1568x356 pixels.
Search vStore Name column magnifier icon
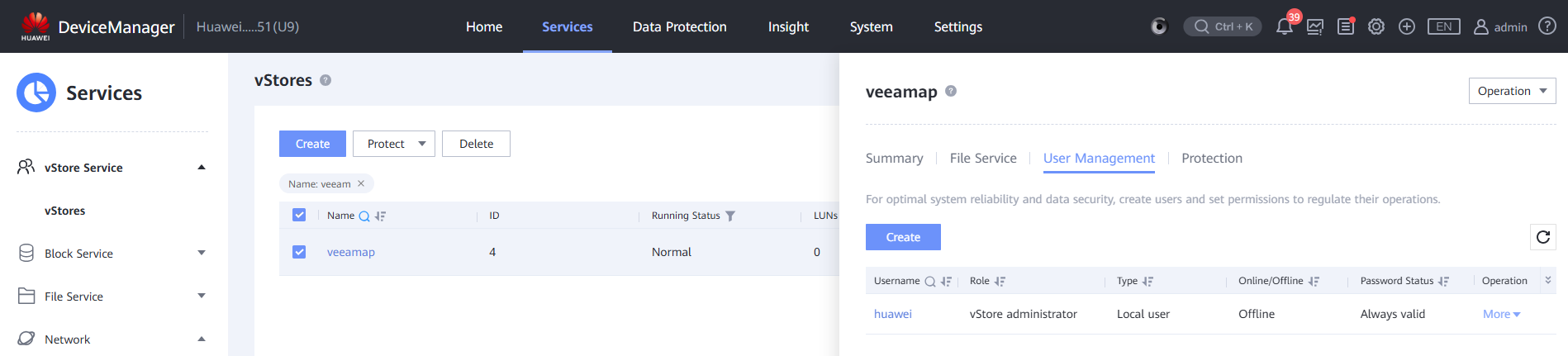pos(364,216)
